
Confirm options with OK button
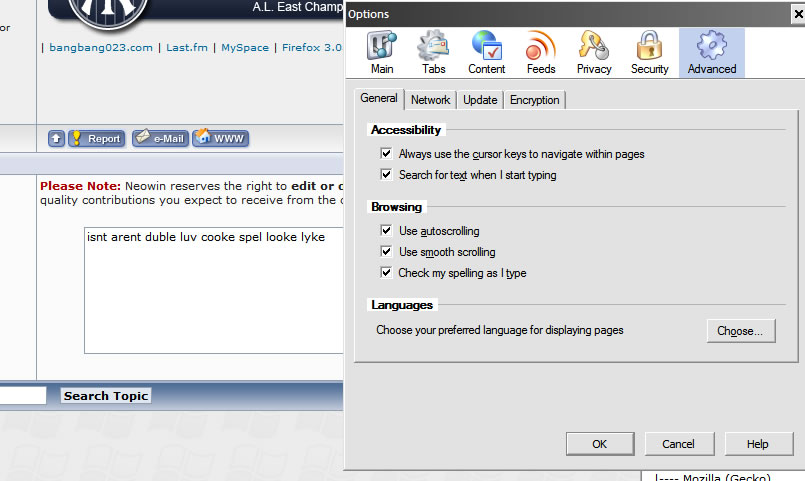coord(600,444)
